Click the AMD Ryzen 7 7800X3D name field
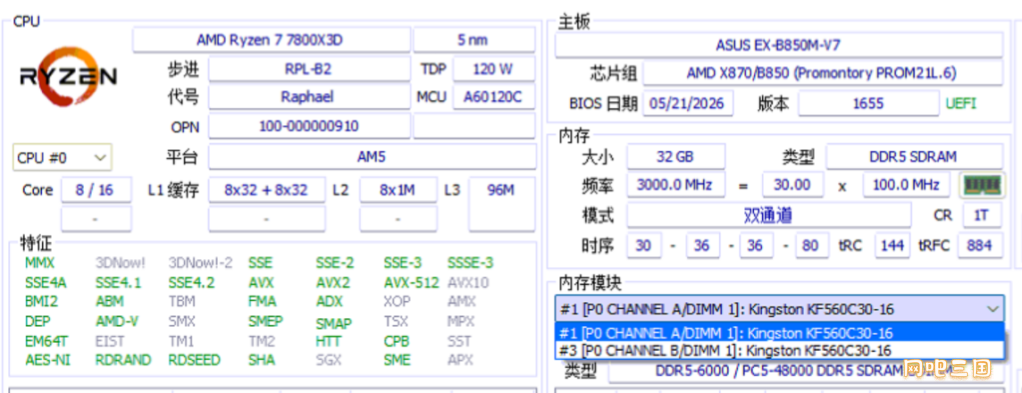Screen dimensions: 1022x393 tap(271, 40)
